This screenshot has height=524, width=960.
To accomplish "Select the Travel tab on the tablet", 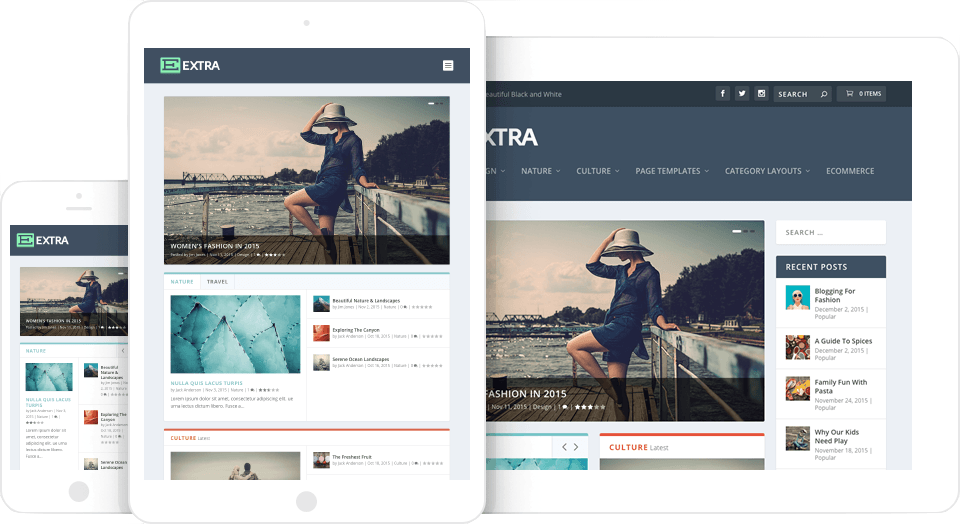I will point(217,282).
